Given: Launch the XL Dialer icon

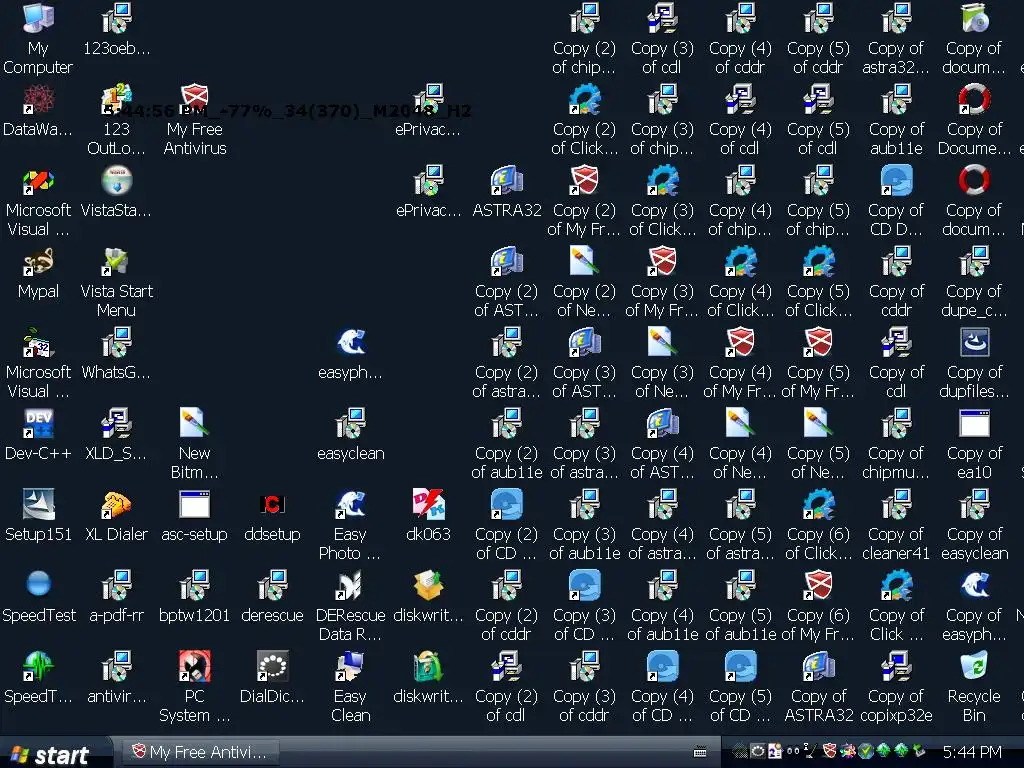Looking at the screenshot, I should point(116,504).
